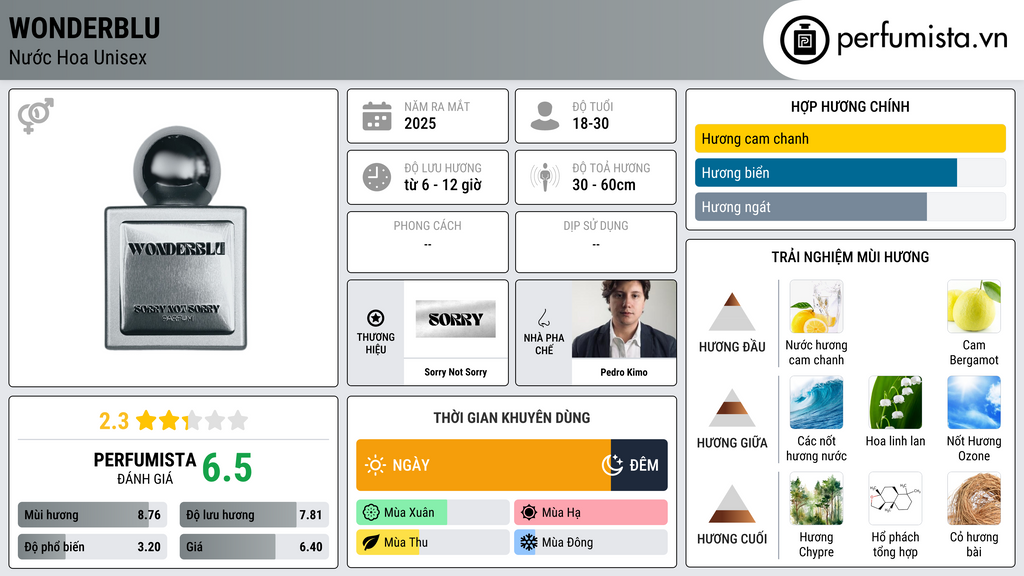Click the Mùi hương 8.76 score bar
1024x576 pixels.
pyautogui.click(x=92, y=515)
